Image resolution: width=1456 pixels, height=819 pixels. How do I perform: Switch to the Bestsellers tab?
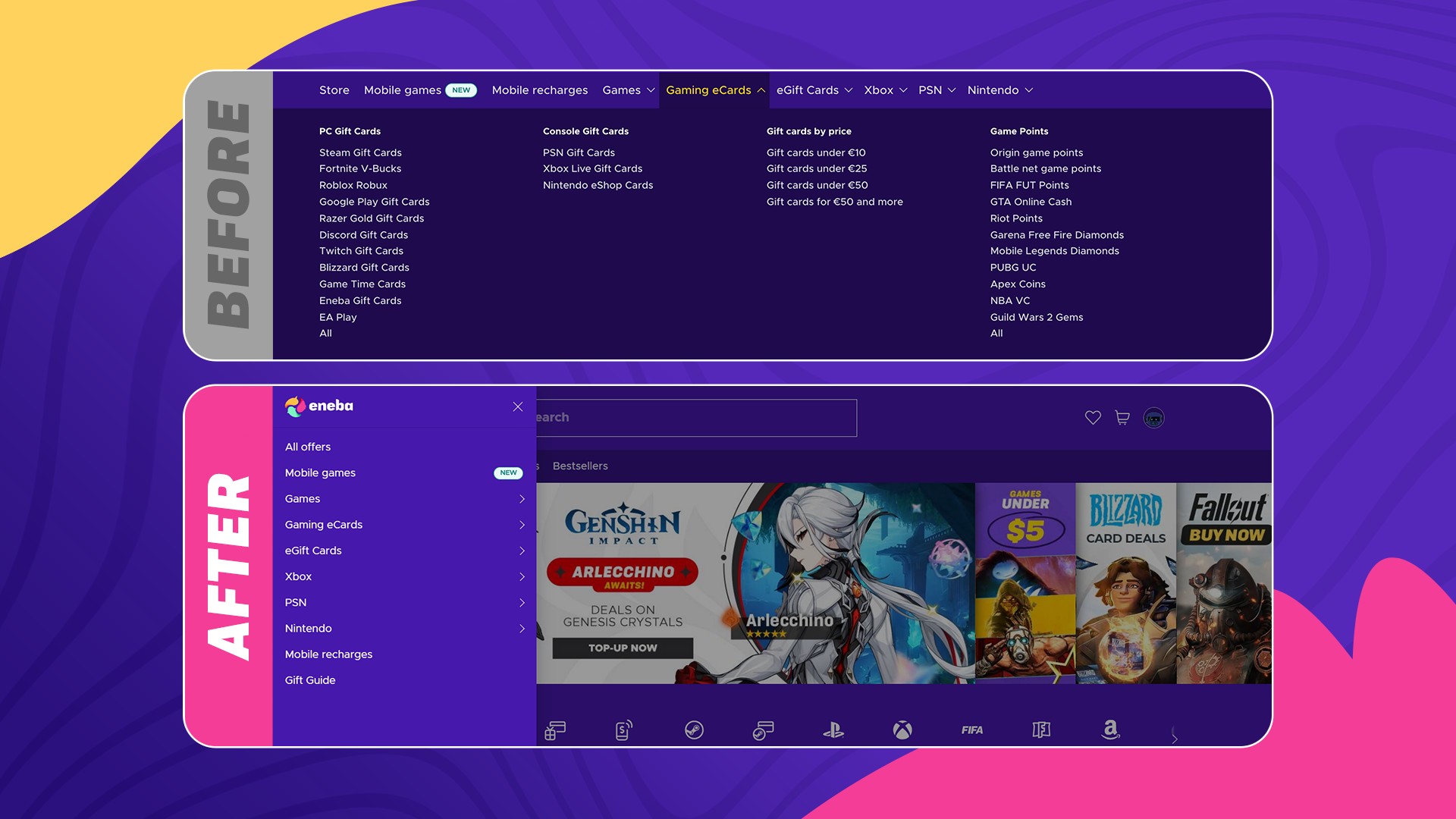click(x=579, y=466)
